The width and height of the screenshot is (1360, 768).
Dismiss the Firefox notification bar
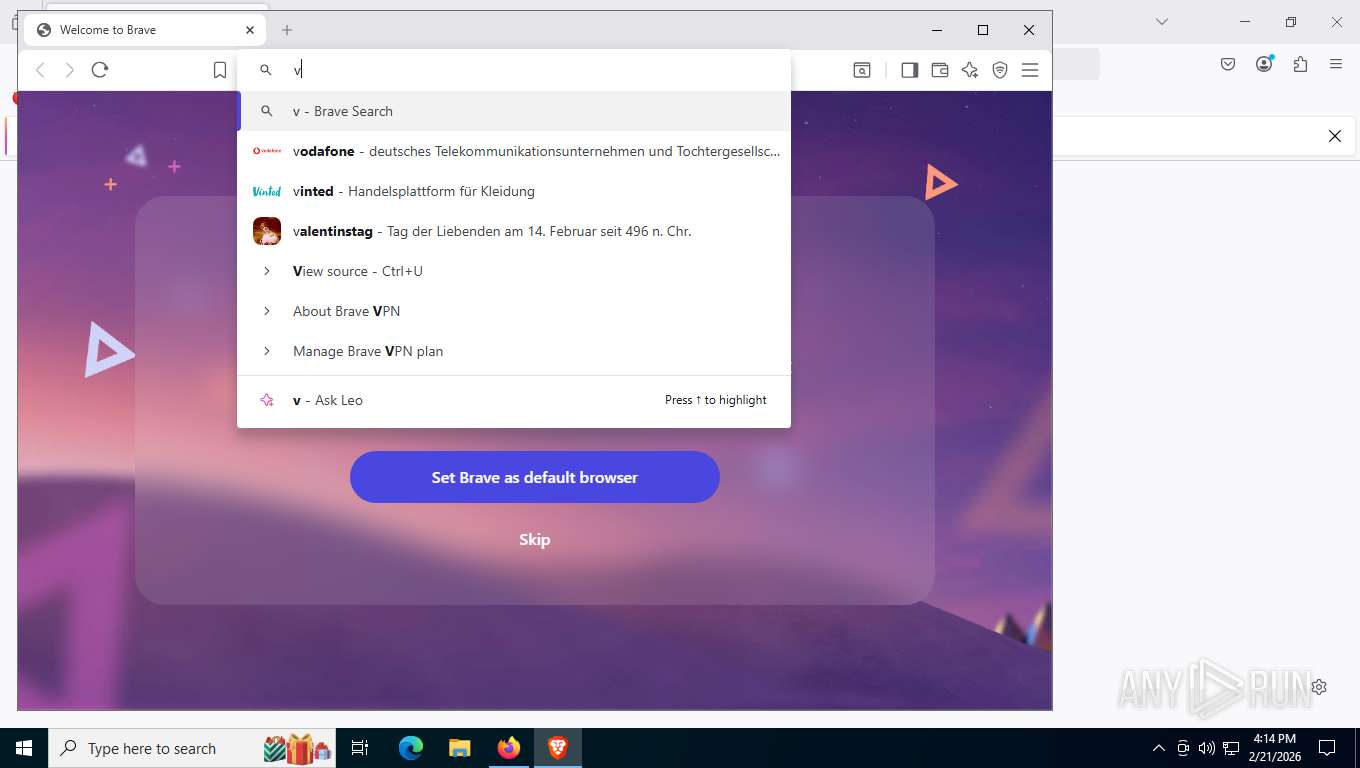coord(1334,136)
